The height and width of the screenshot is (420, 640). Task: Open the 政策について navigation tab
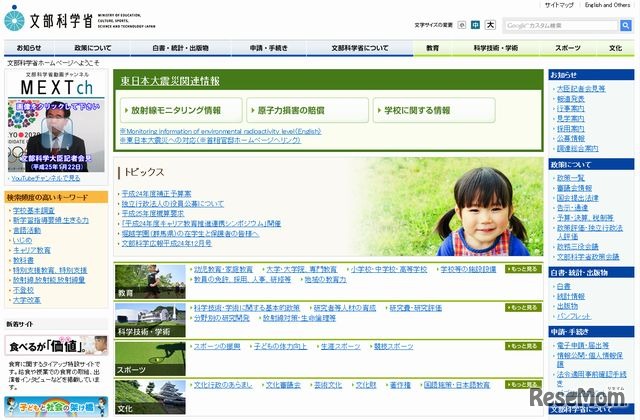pos(93,47)
